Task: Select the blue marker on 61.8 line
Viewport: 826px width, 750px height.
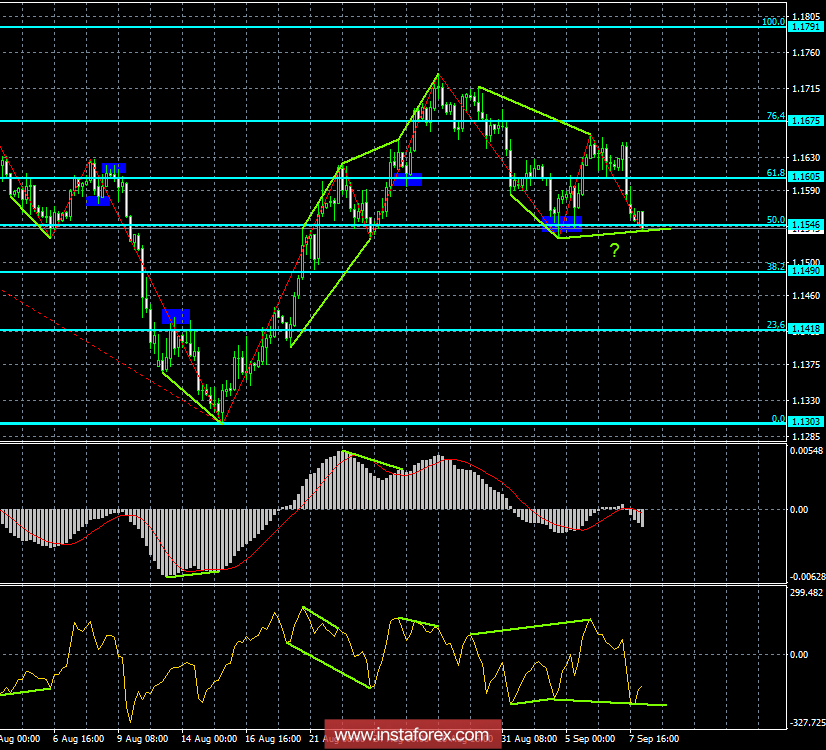Action: [407, 179]
